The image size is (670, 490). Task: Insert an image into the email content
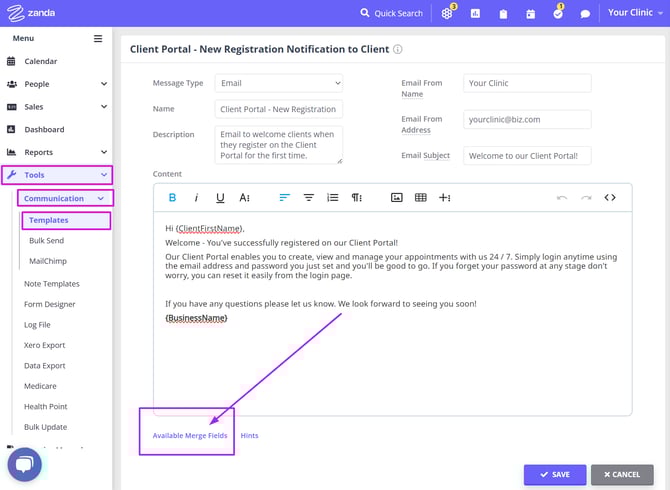[396, 198]
